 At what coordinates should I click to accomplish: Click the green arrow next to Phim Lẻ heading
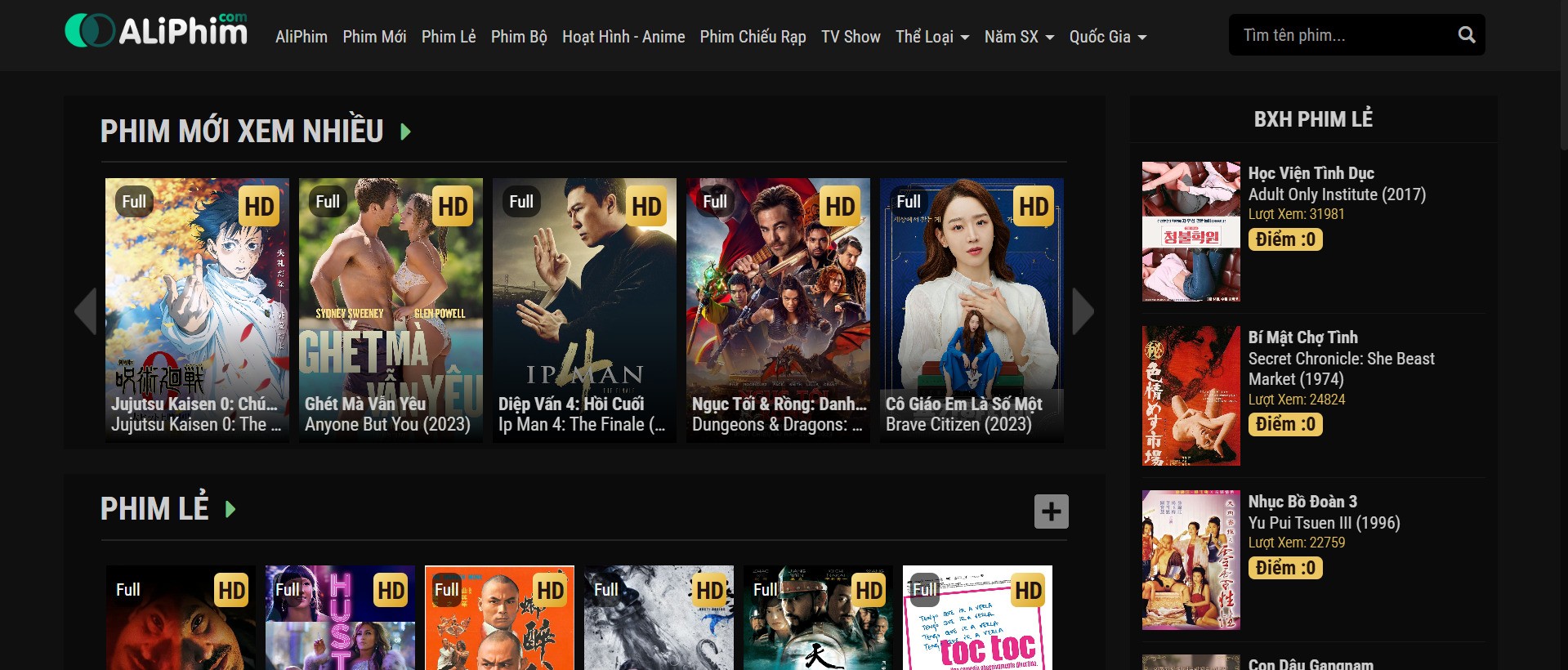tap(230, 510)
